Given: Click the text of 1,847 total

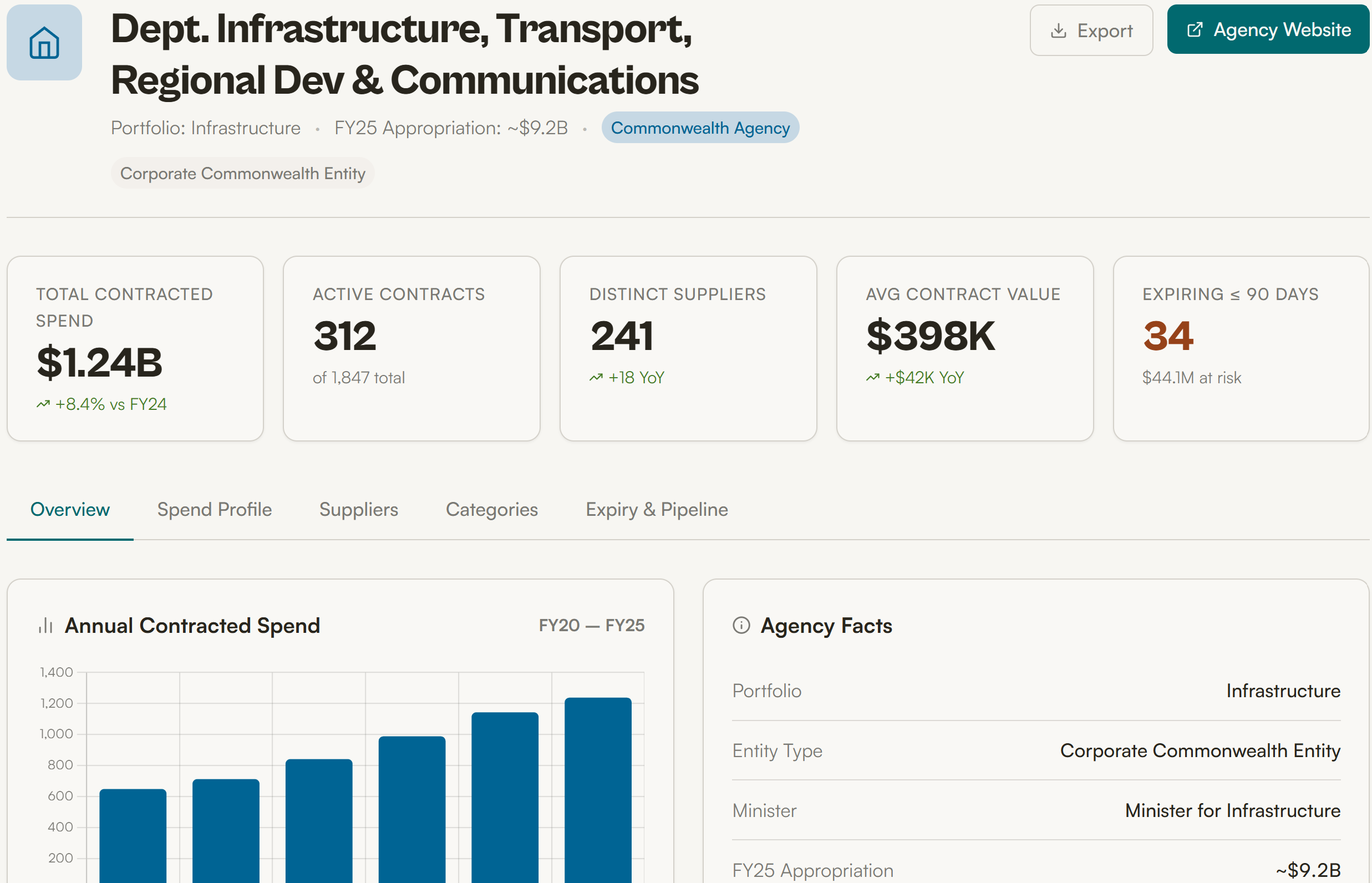Looking at the screenshot, I should click(x=359, y=377).
